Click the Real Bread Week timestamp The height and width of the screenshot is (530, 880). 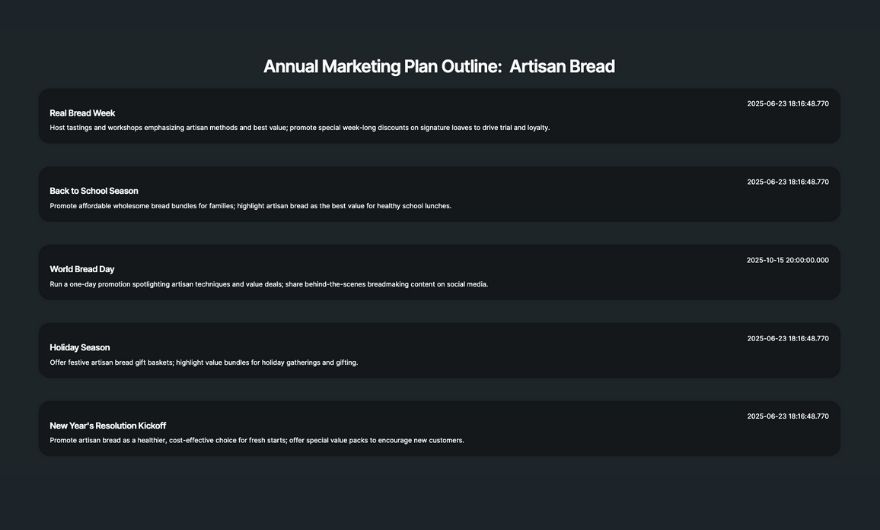coord(787,103)
